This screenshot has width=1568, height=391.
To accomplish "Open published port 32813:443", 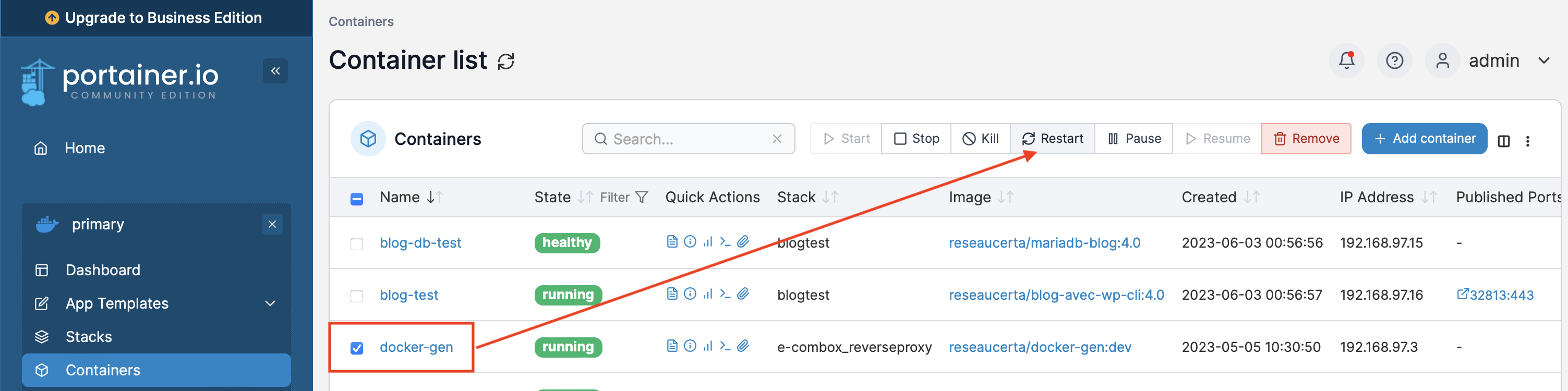I will click(1495, 296).
